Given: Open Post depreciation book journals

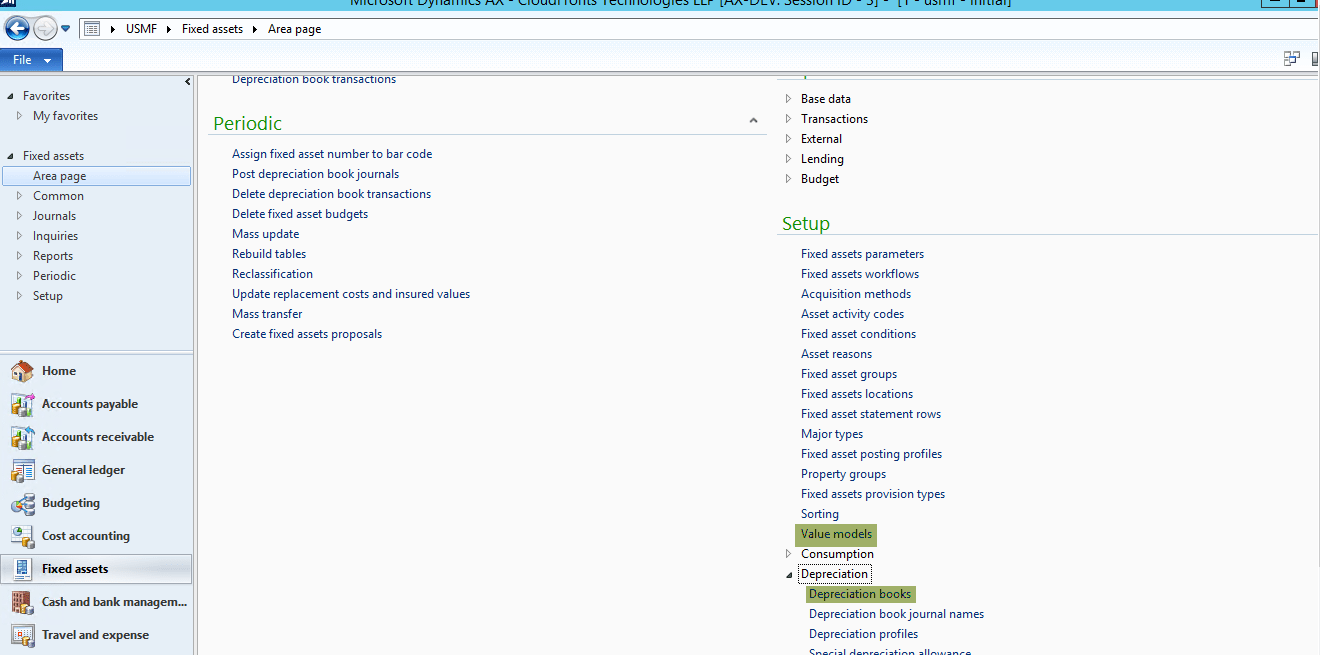Looking at the screenshot, I should click(315, 174).
